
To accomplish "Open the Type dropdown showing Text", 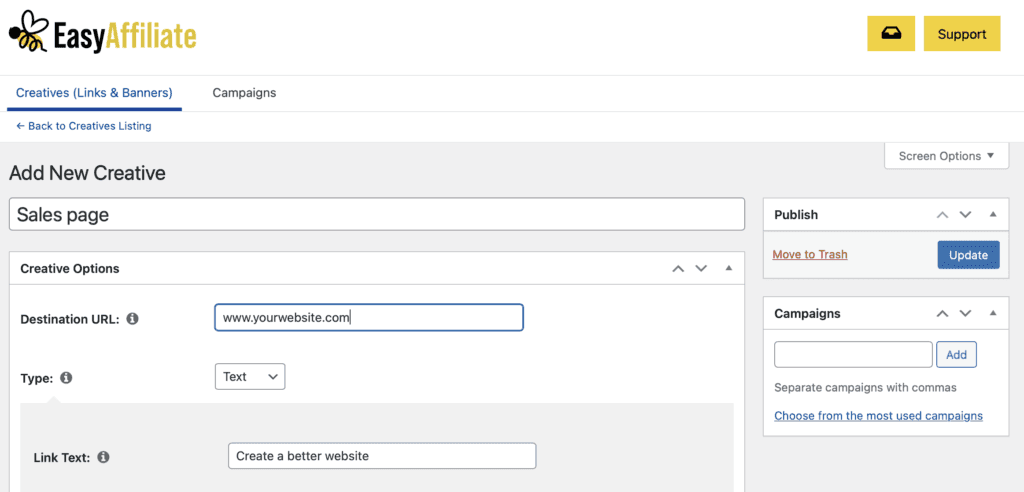I will (250, 377).
